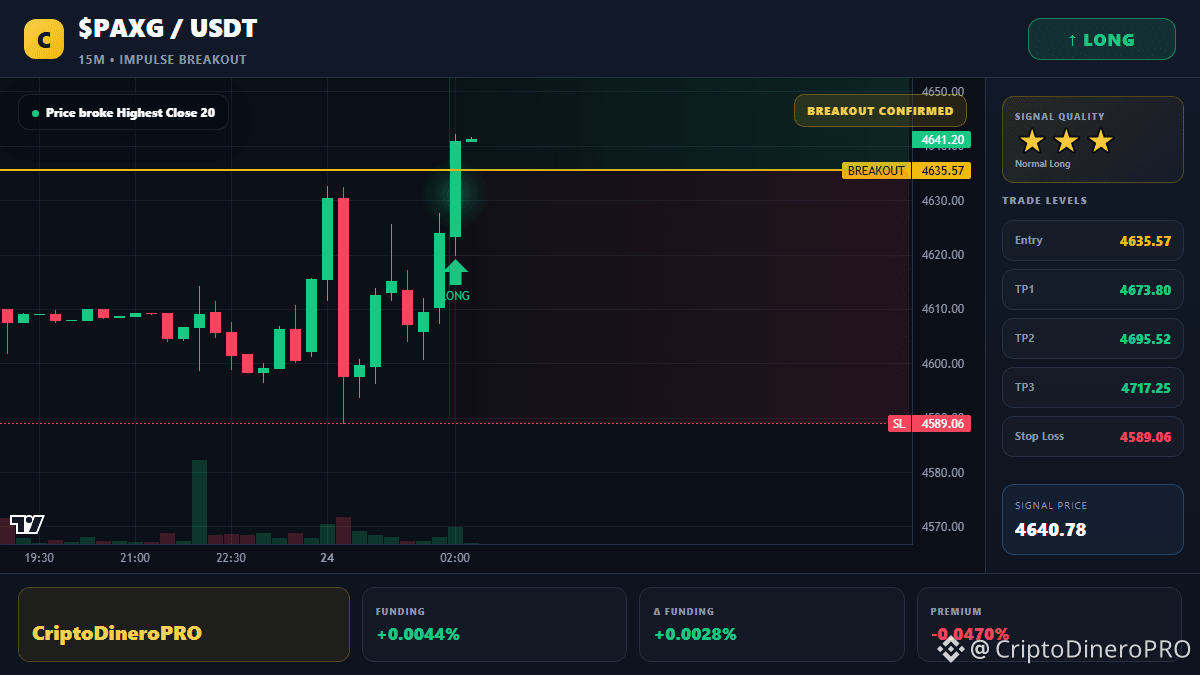Click the second signal quality star

1066,141
